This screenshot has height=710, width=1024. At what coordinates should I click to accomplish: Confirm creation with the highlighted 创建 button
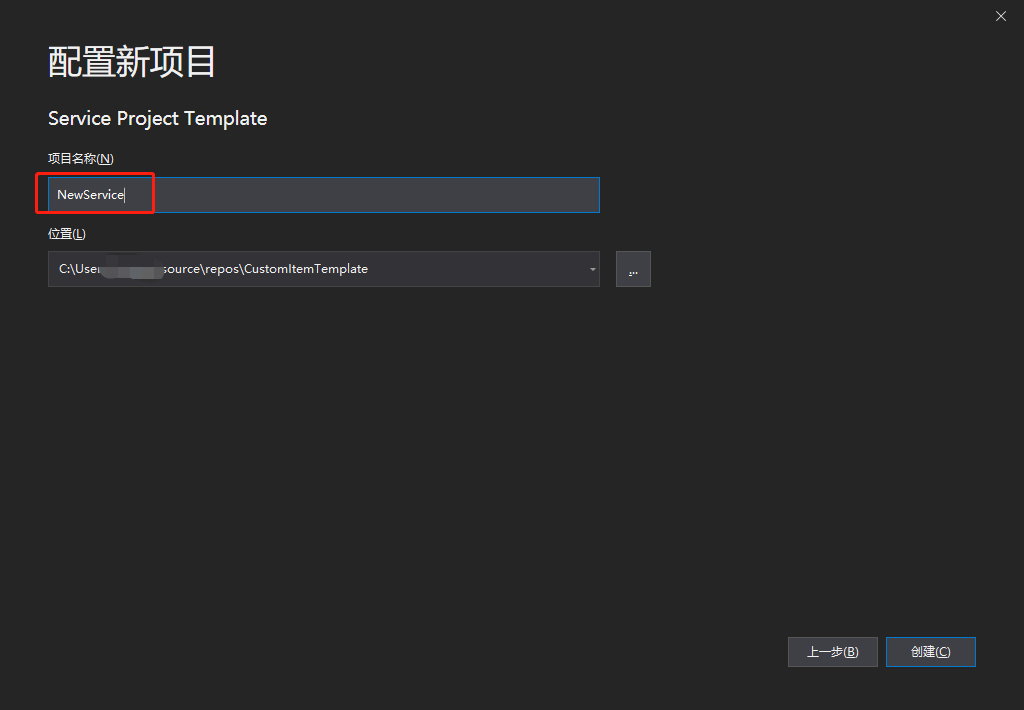[x=930, y=651]
